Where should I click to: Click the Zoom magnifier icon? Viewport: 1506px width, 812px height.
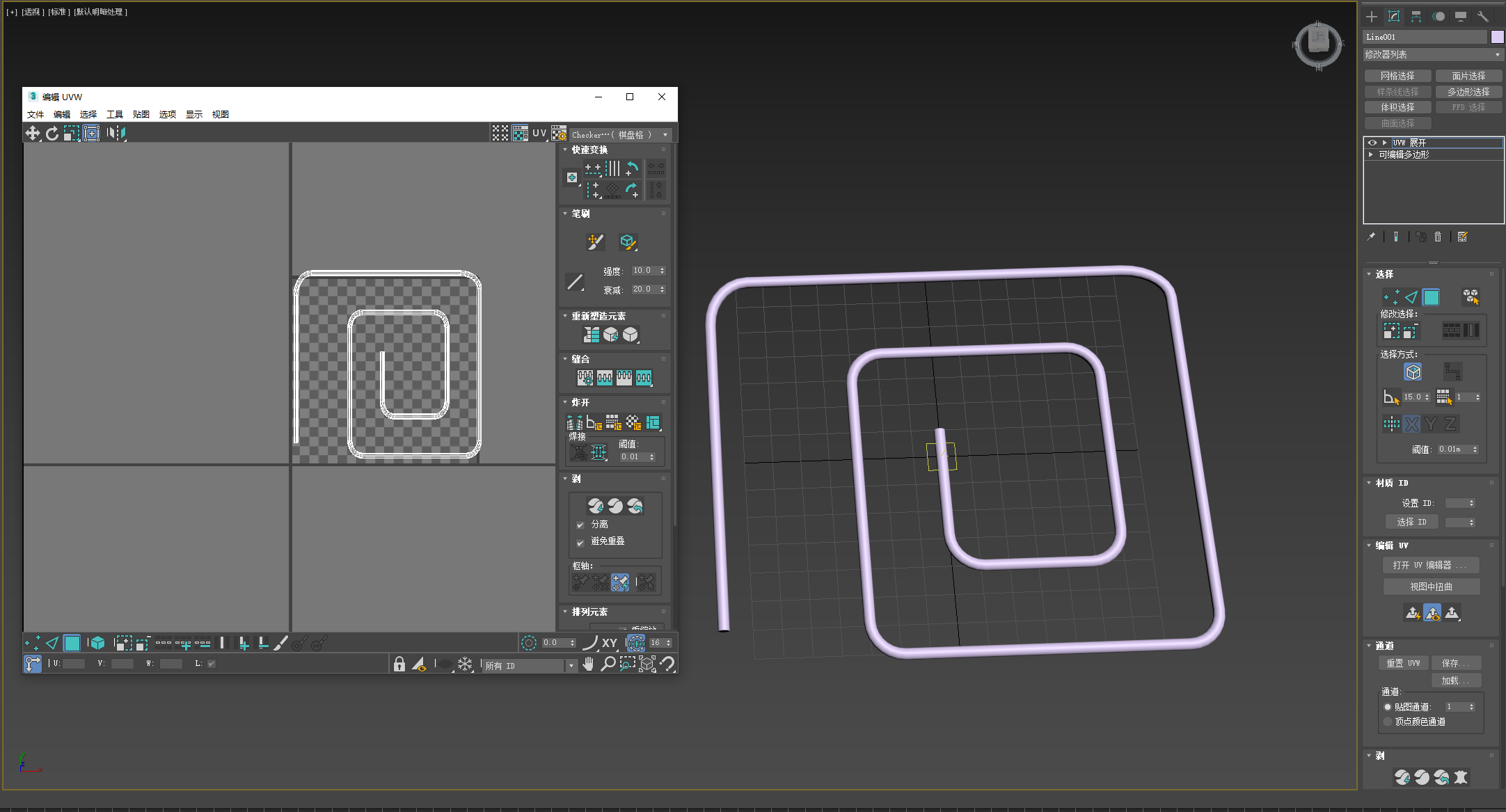608,664
